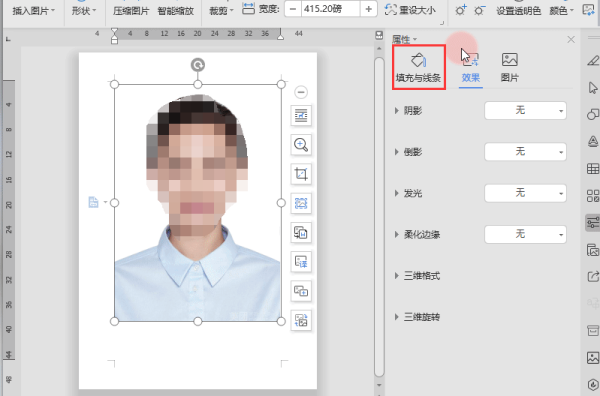Image resolution: width=600 pixels, height=396 pixels.
Task: Click the 重设大小 button
Action: pos(410,10)
